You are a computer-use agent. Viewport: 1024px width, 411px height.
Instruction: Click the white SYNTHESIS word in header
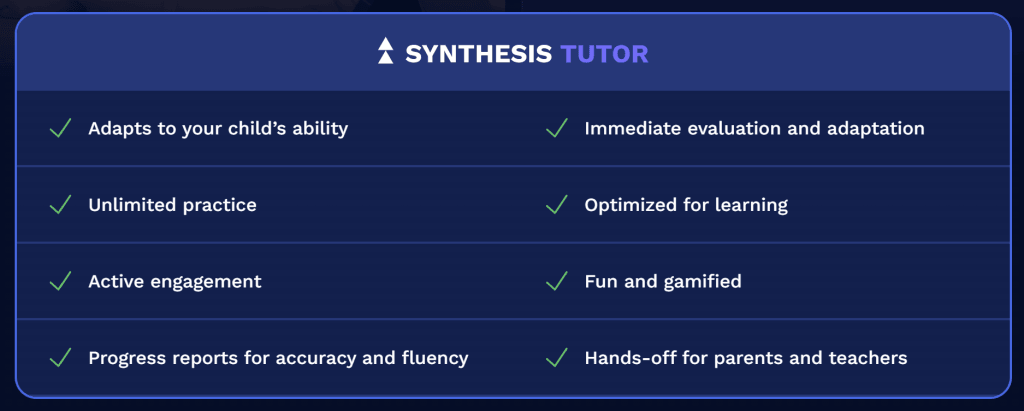pyautogui.click(x=478, y=53)
